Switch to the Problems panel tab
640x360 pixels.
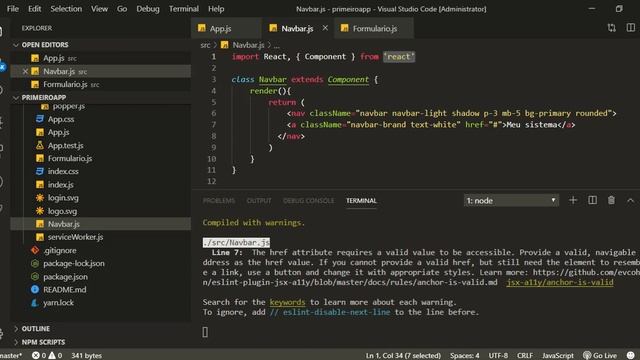[x=219, y=200]
